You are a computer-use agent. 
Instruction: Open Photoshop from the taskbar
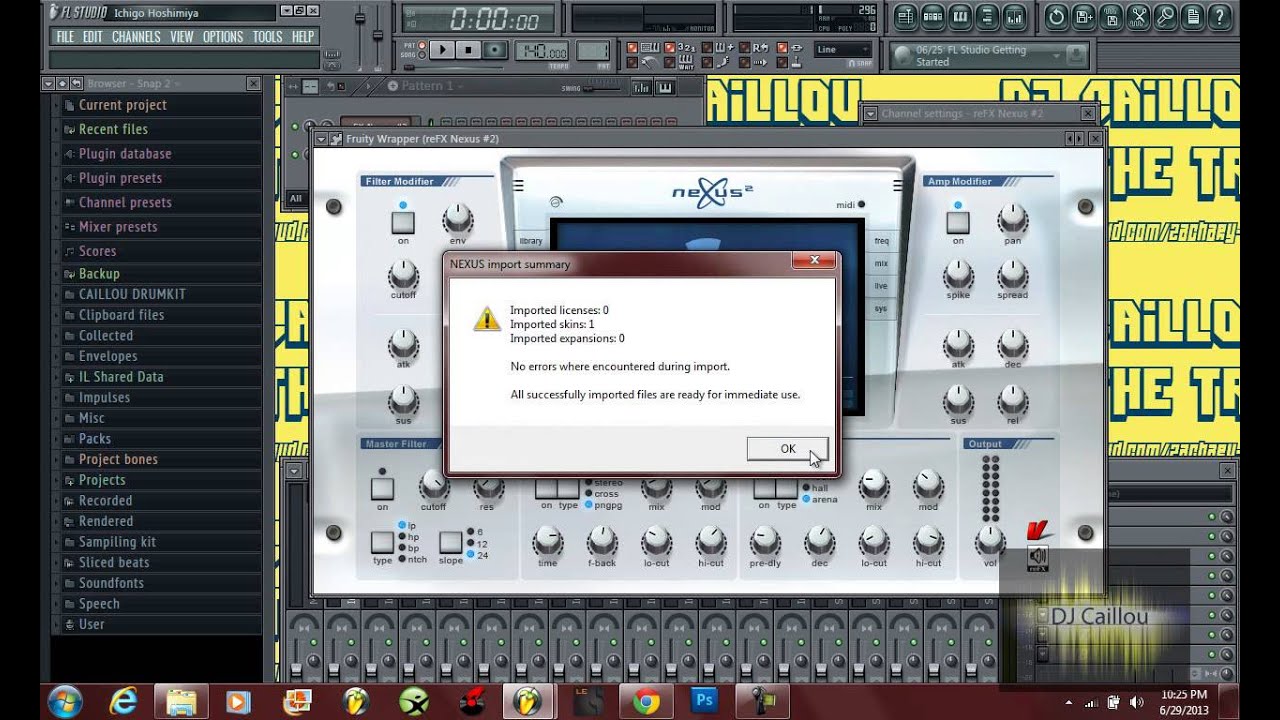[x=704, y=702]
